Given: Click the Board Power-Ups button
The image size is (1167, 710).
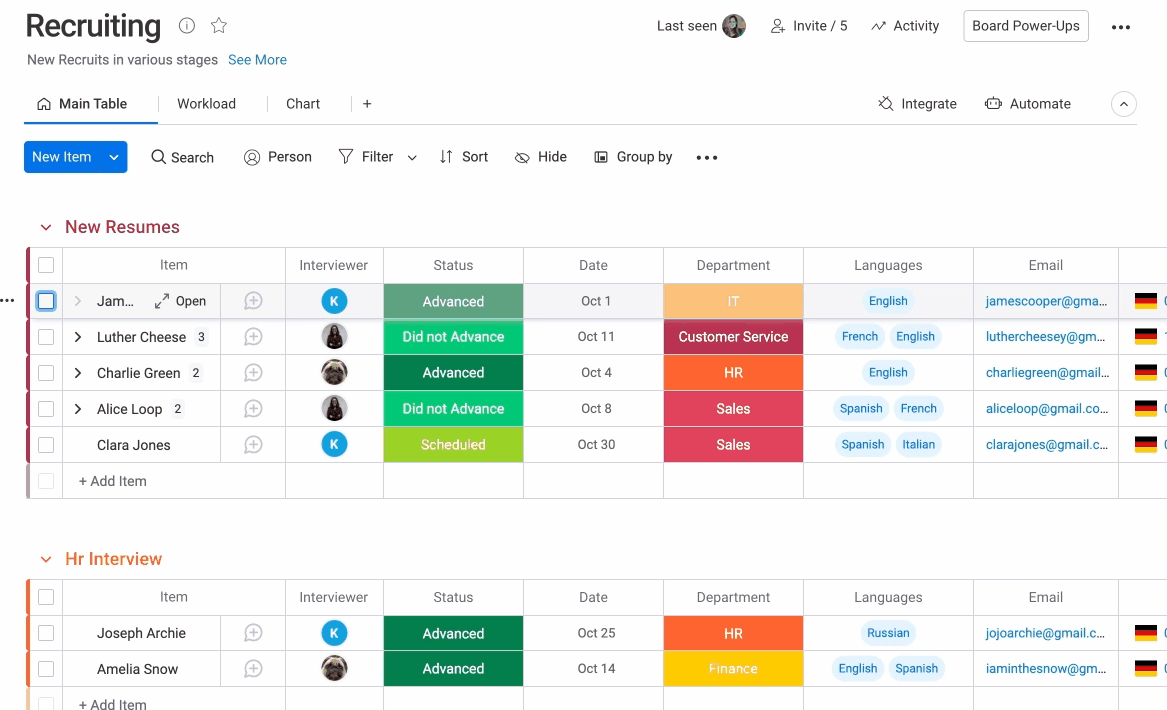Looking at the screenshot, I should [1025, 26].
